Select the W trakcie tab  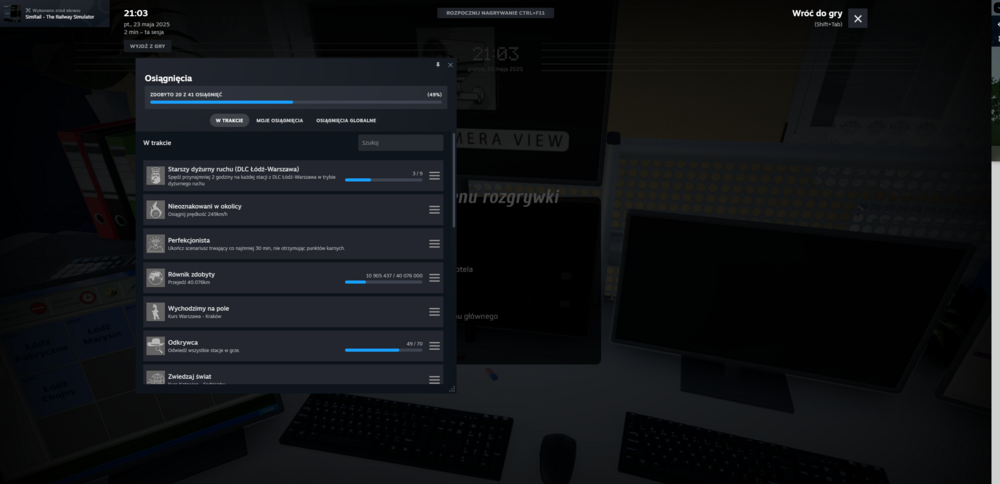click(x=230, y=121)
